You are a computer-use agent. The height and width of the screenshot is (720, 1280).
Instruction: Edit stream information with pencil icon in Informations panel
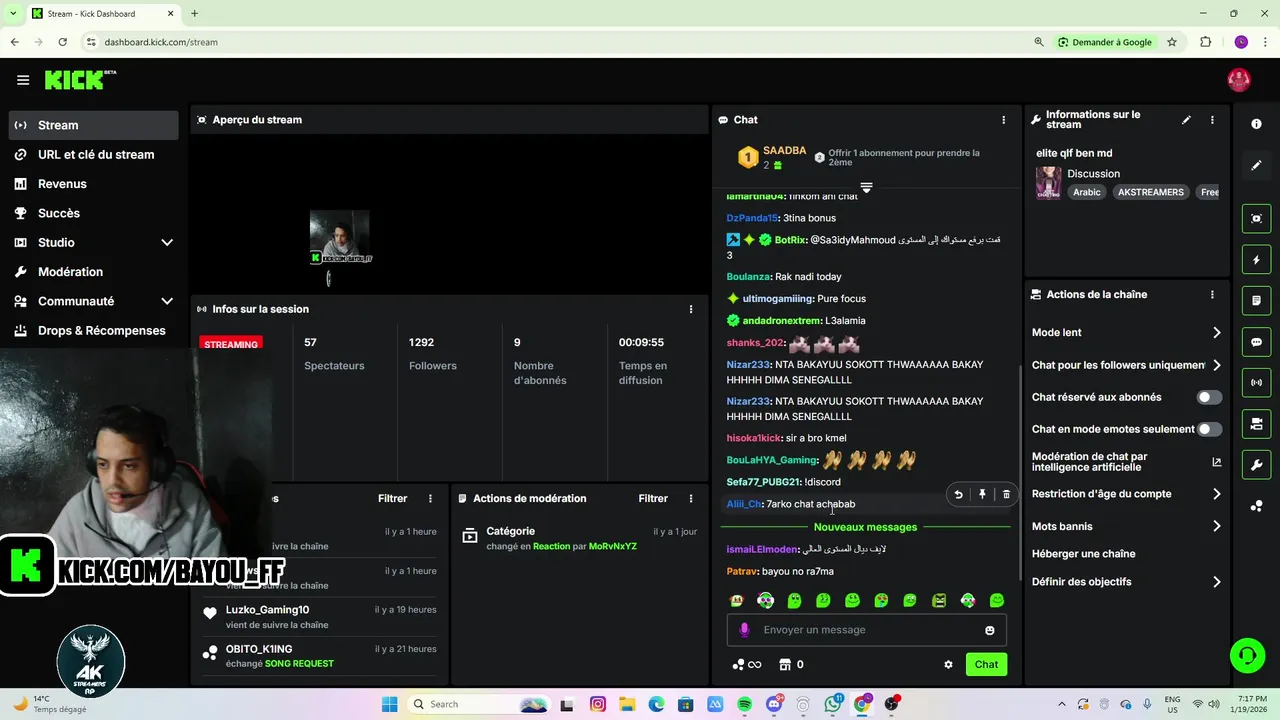pos(1186,120)
